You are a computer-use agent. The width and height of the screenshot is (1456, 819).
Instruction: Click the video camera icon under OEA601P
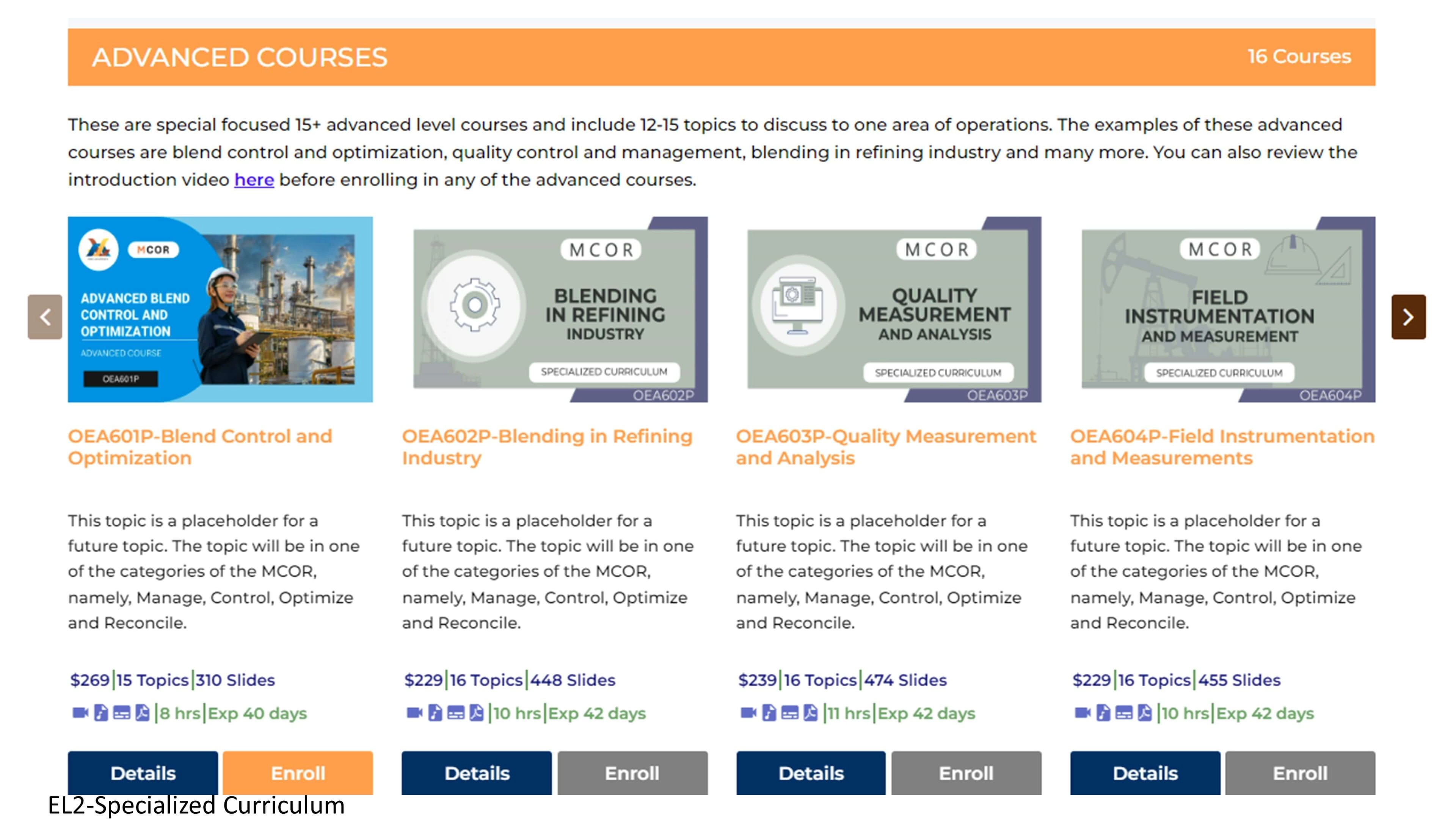[80, 713]
